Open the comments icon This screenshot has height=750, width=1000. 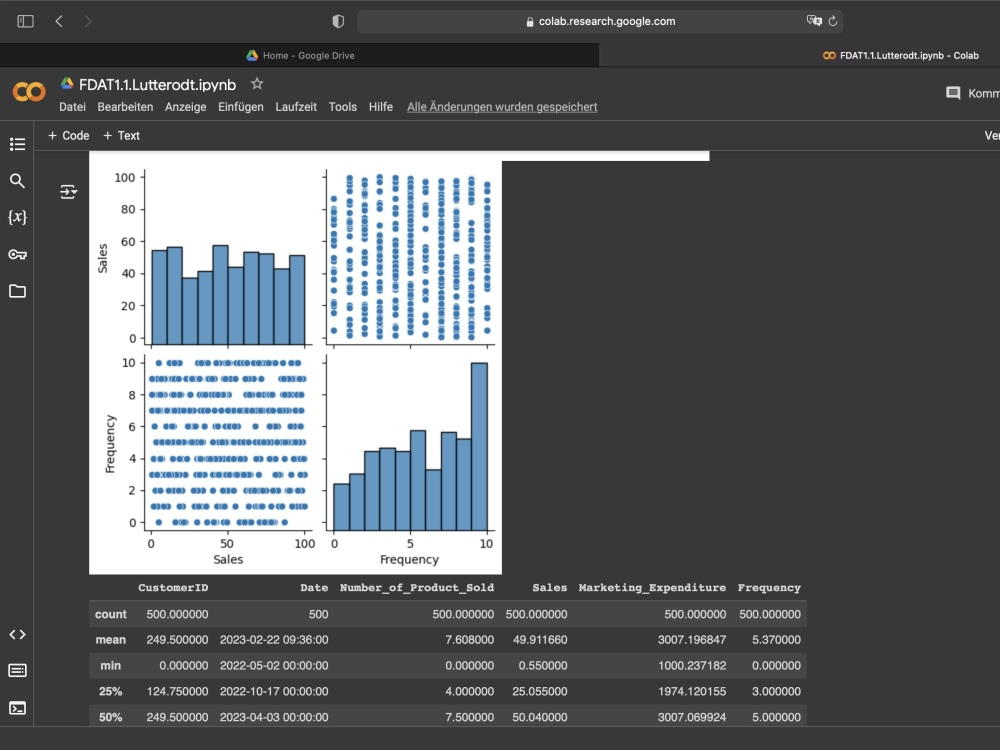click(953, 93)
